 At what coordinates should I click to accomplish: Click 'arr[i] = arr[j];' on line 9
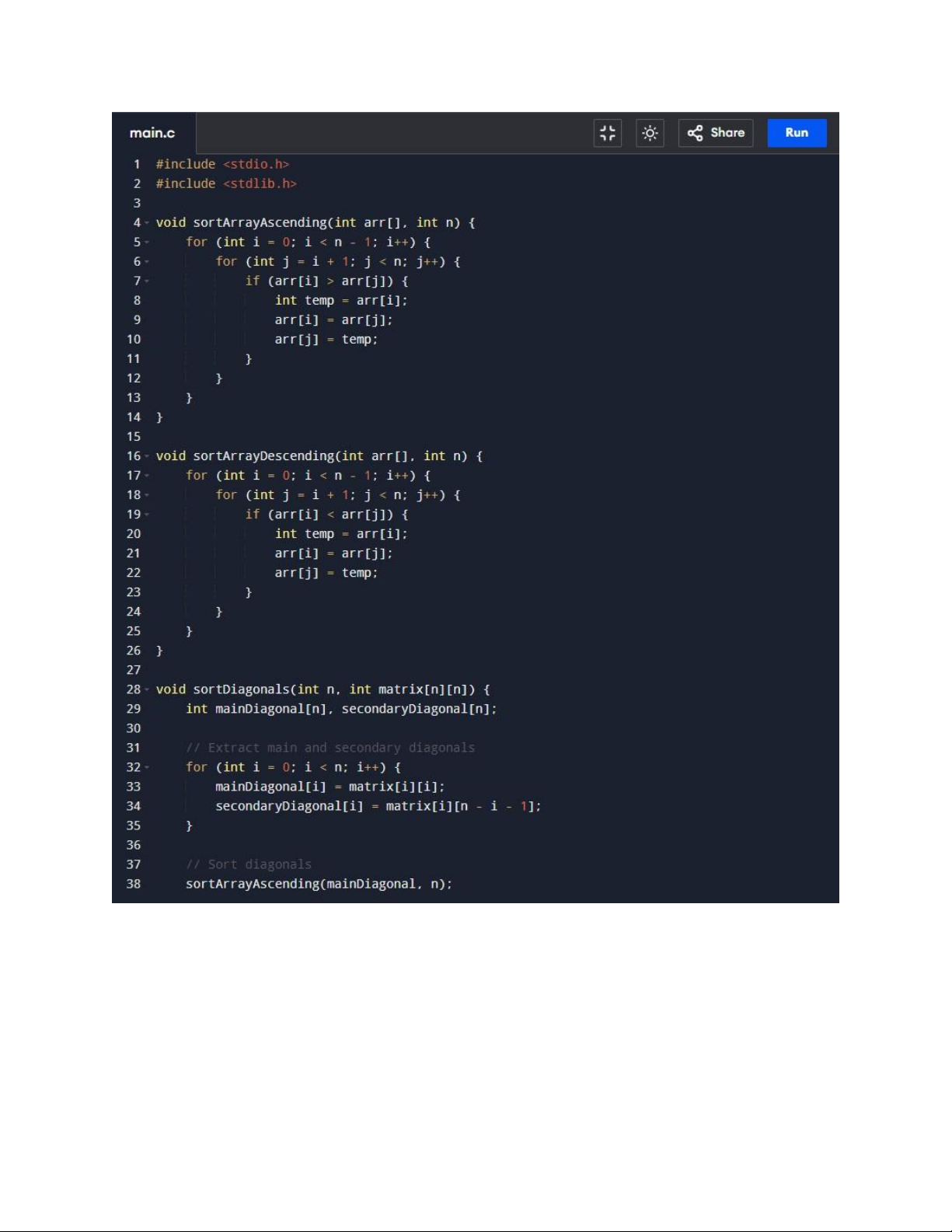pos(333,319)
